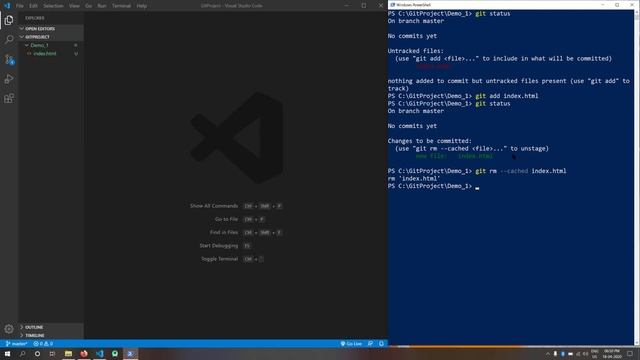
Task: Open the Edit menu
Action: (x=33, y=6)
